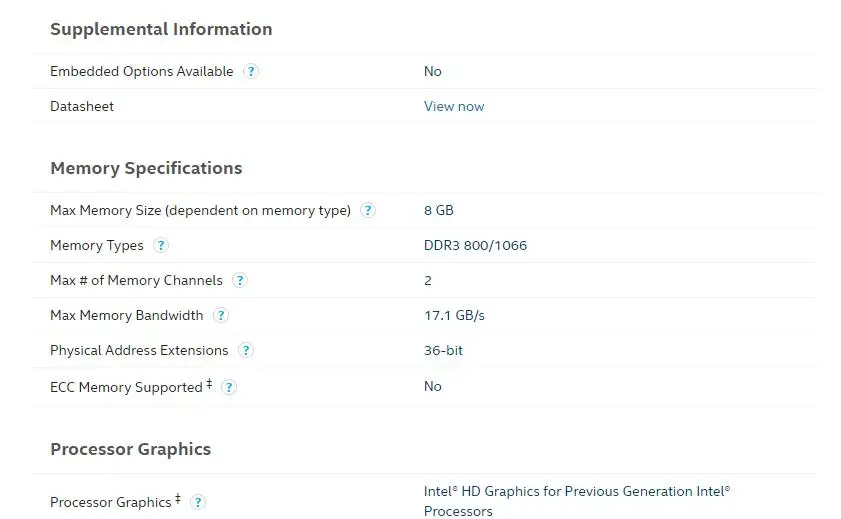Select the 'DDR3 800/1066' value
The width and height of the screenshot is (841, 519).
coord(475,246)
